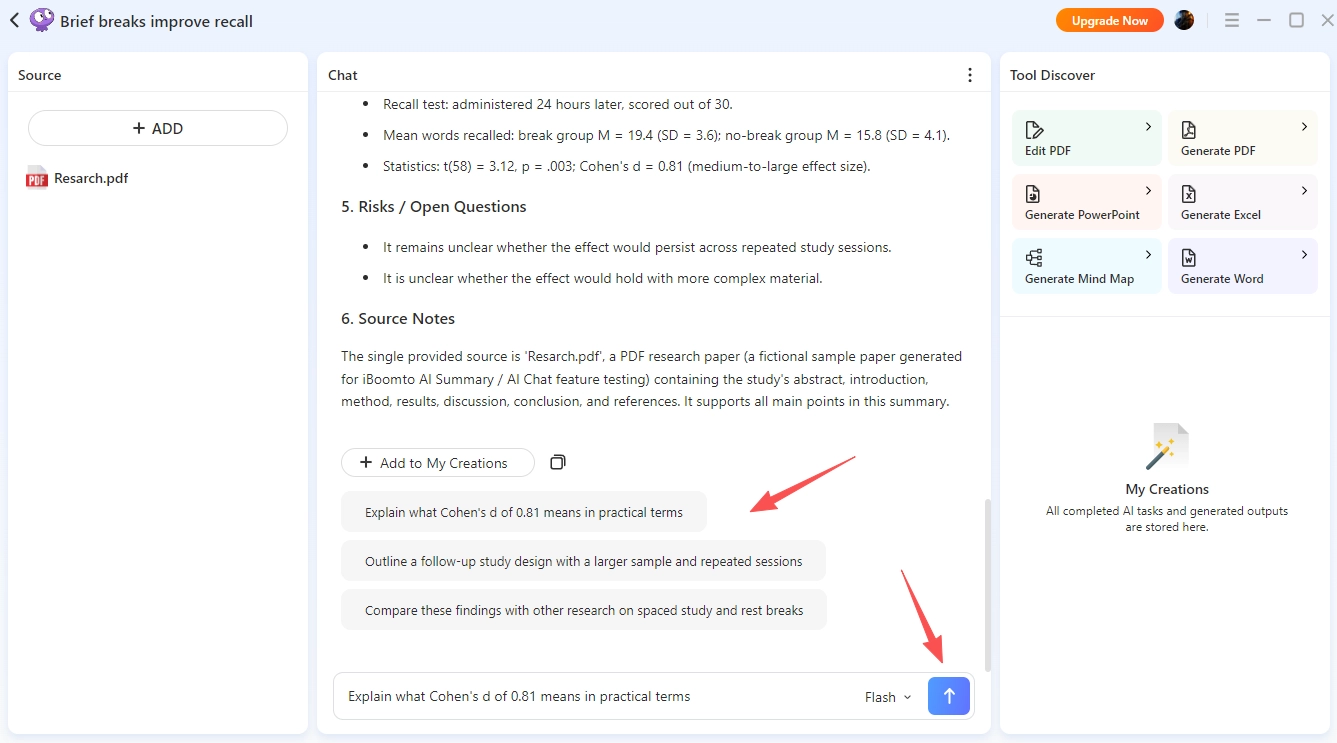
Task: Click the Edit PDF tool icon
Action: [x=1034, y=129]
